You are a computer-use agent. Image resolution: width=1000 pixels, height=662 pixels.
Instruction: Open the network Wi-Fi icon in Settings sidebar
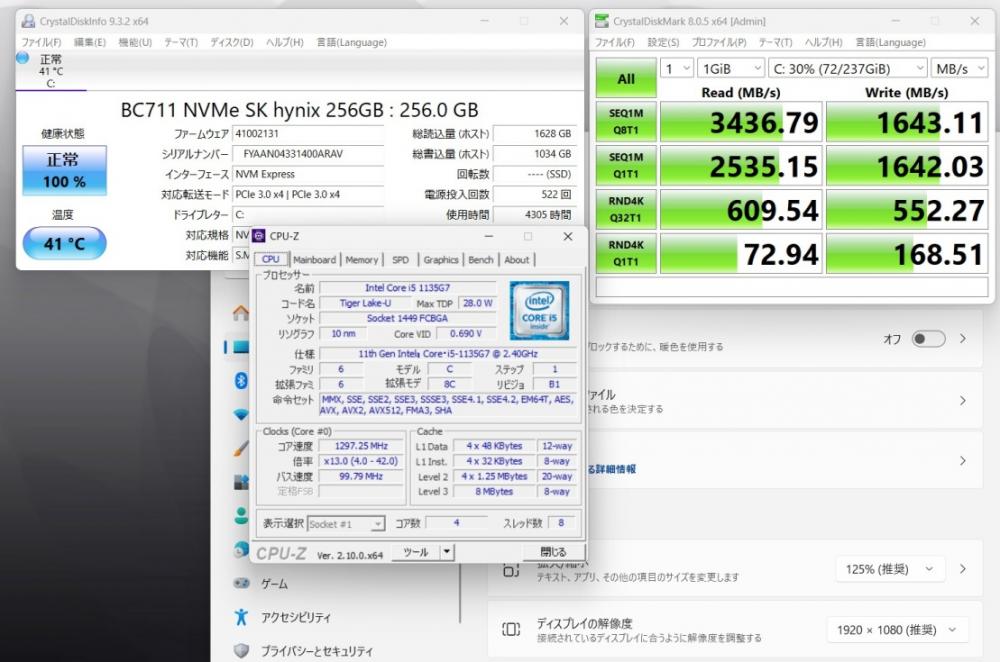tap(241, 415)
